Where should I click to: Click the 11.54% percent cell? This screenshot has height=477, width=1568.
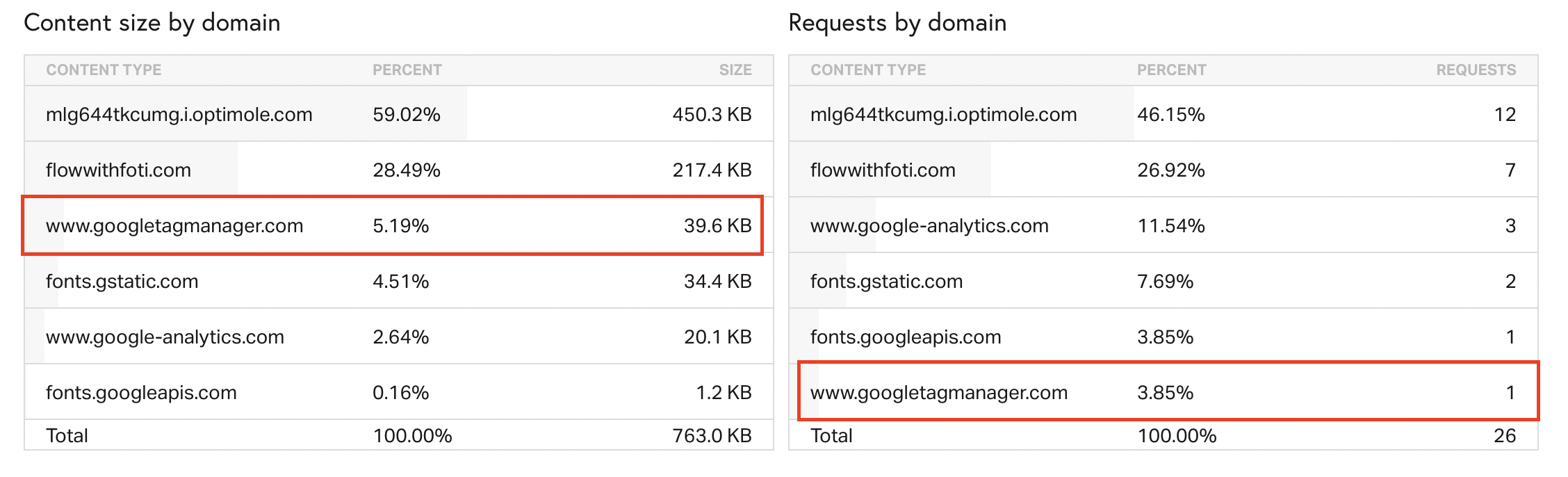point(1171,226)
